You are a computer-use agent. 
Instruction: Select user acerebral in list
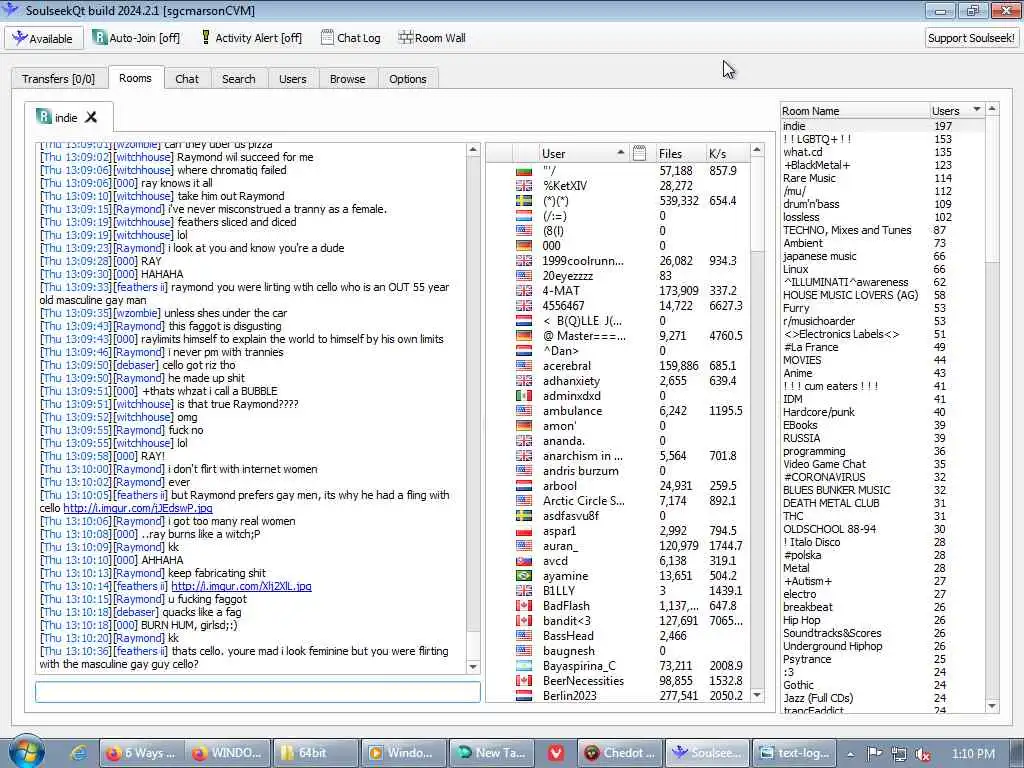click(x=566, y=366)
